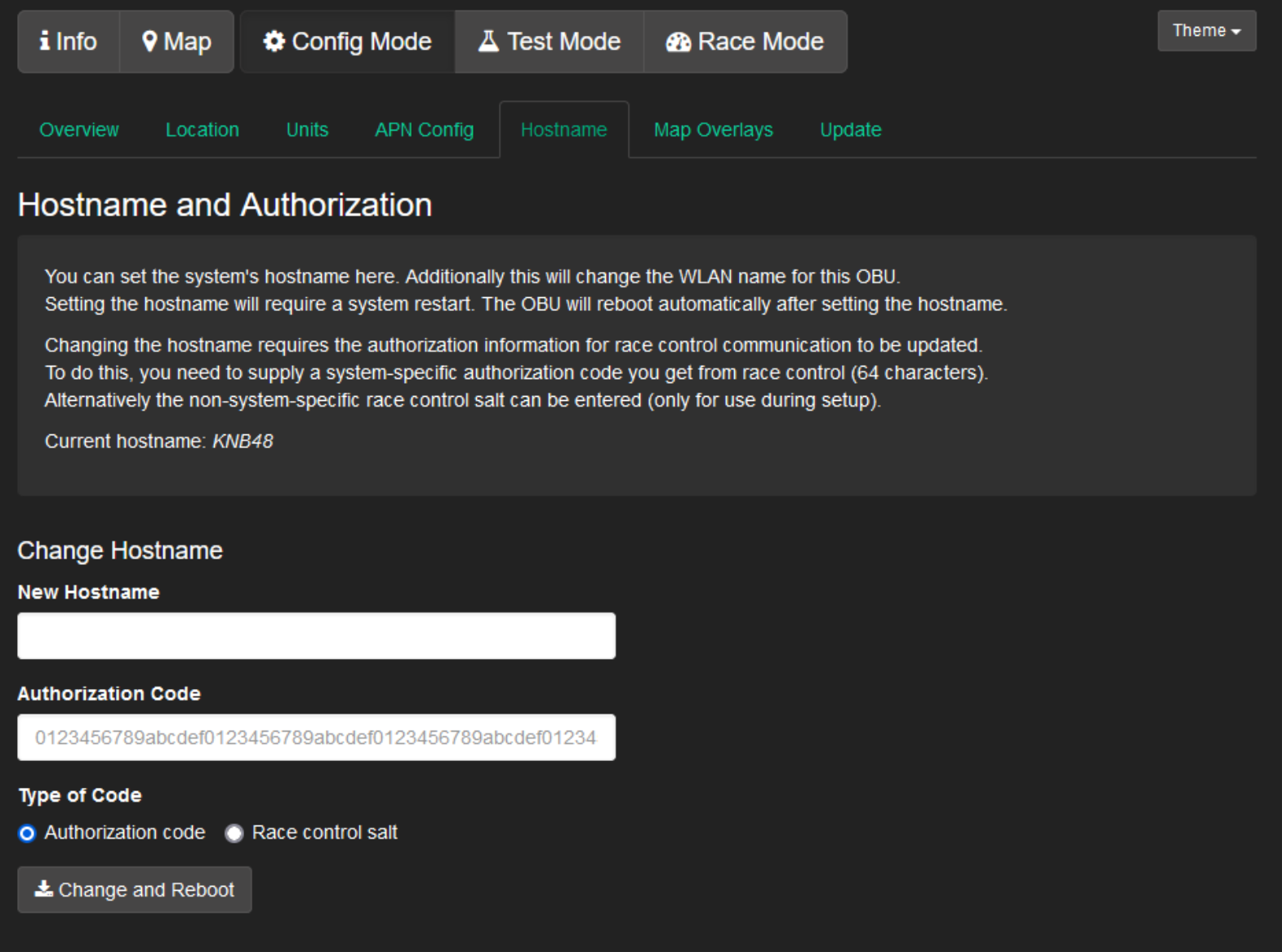Switch to the Location tab

tap(203, 130)
